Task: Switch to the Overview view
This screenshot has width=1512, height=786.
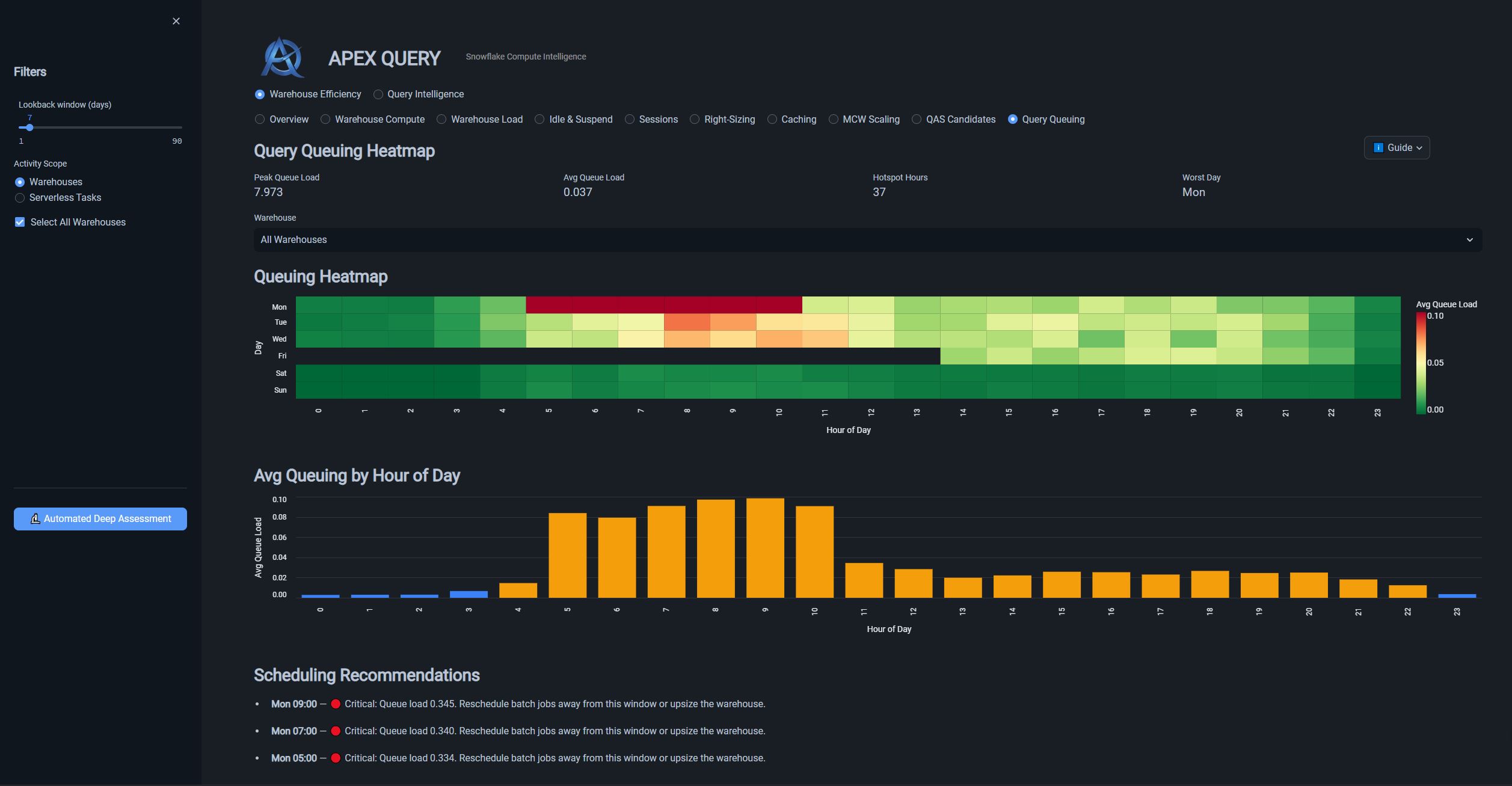Action: click(281, 120)
